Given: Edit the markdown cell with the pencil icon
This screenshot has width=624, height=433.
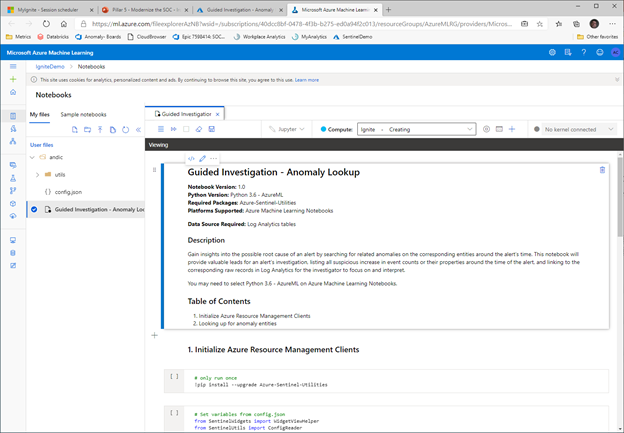Looking at the screenshot, I should [203, 158].
